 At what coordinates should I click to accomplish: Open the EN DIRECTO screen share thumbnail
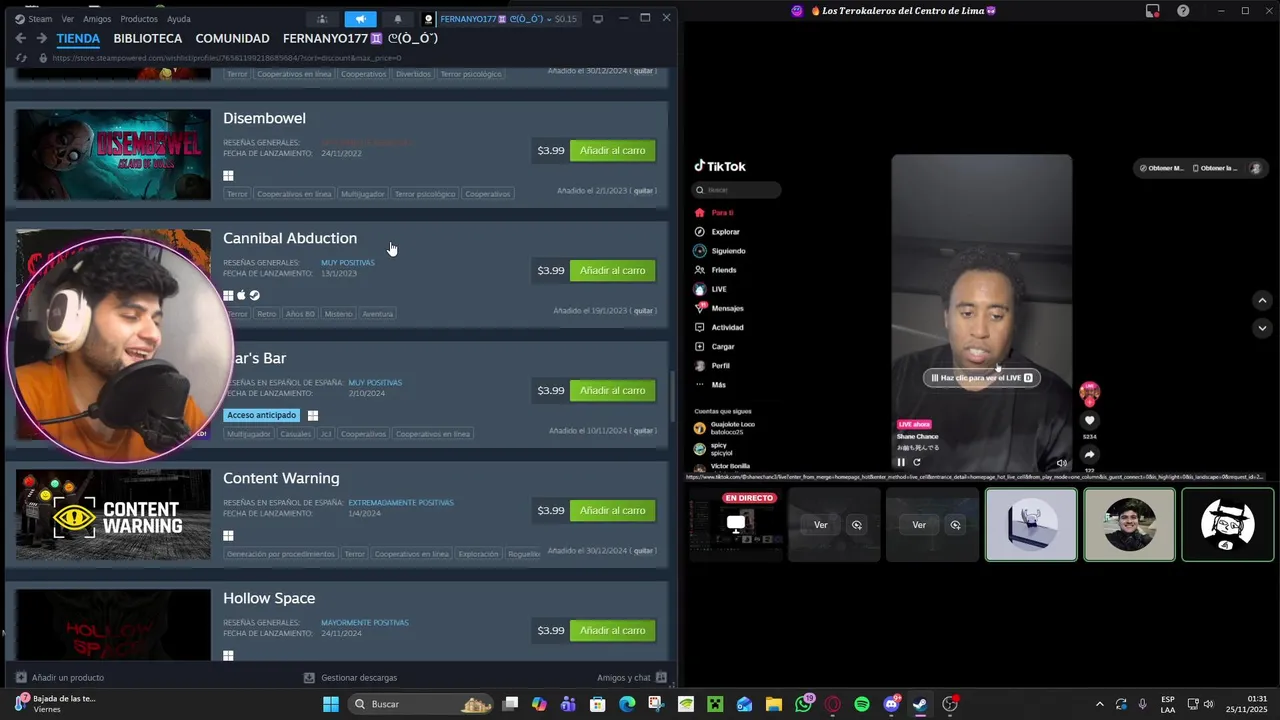point(736,524)
